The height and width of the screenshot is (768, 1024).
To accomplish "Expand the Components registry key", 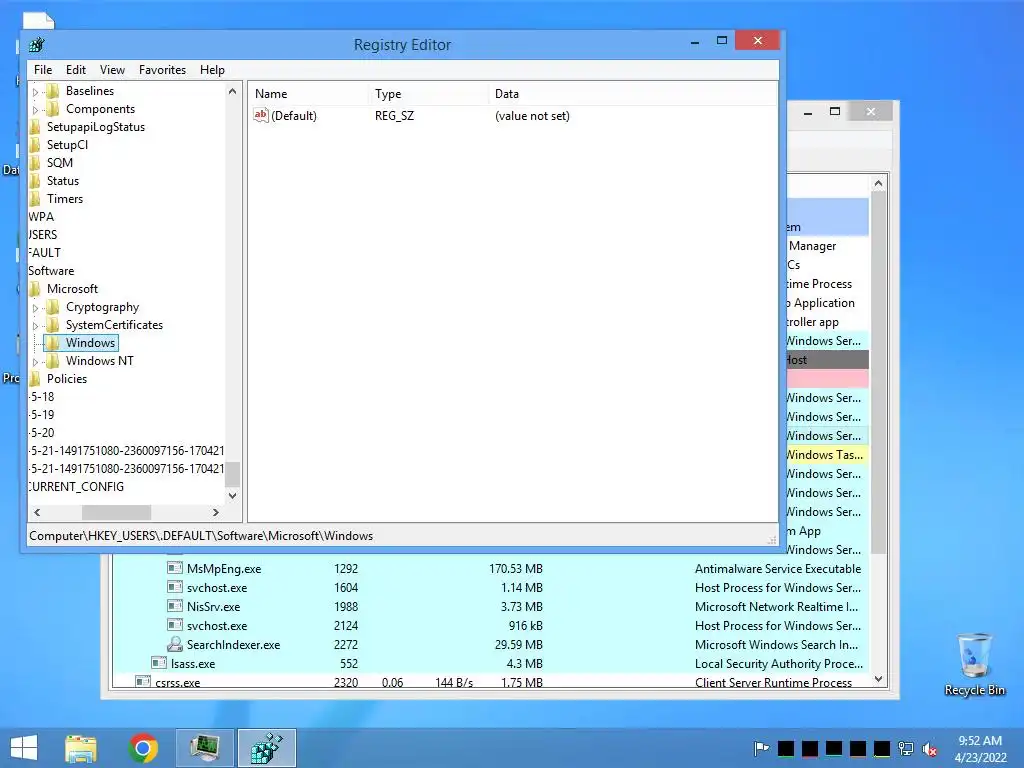I will [36, 110].
